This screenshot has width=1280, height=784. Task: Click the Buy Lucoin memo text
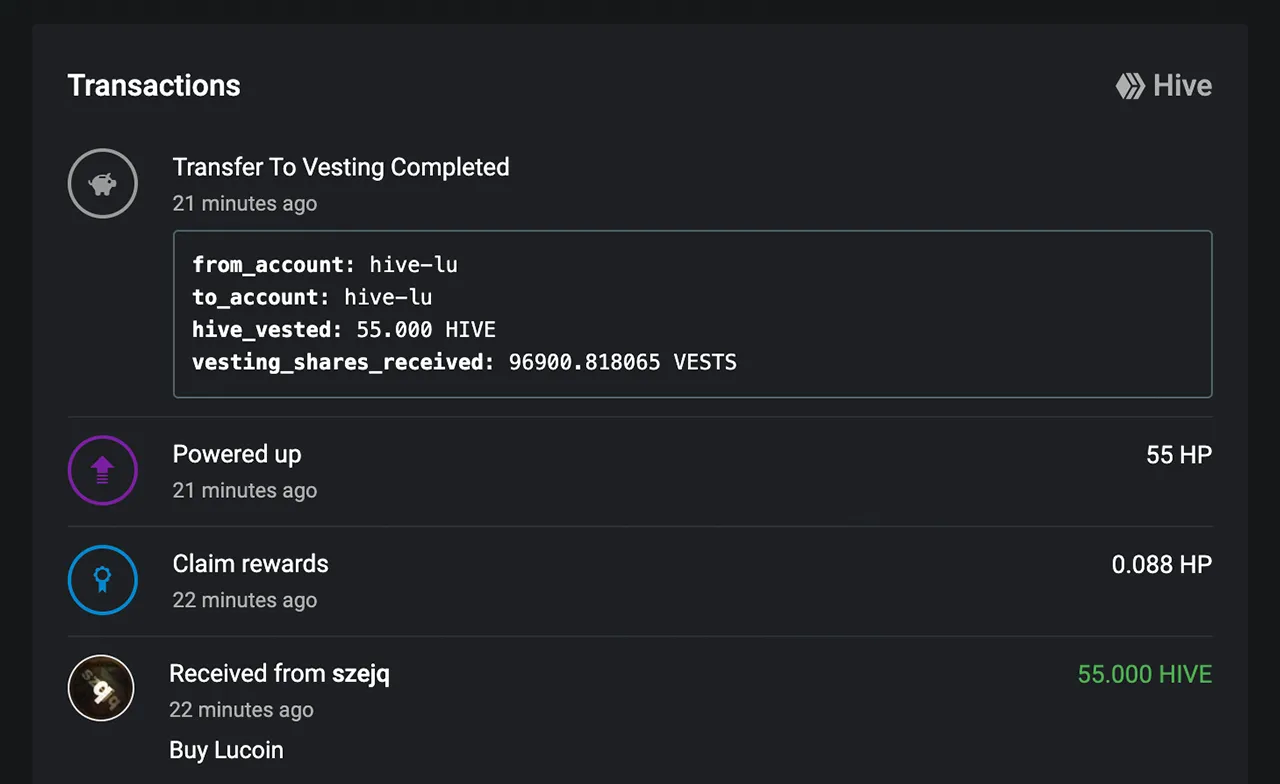[226, 750]
